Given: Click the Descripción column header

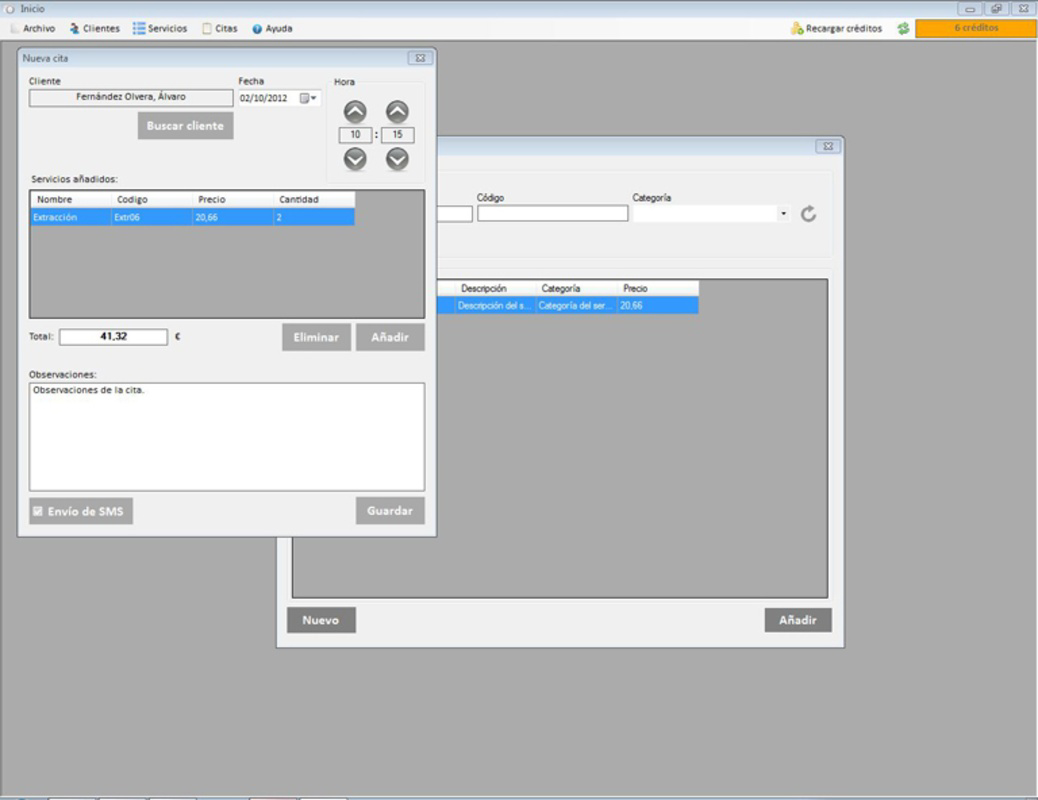Looking at the screenshot, I should (x=494, y=288).
